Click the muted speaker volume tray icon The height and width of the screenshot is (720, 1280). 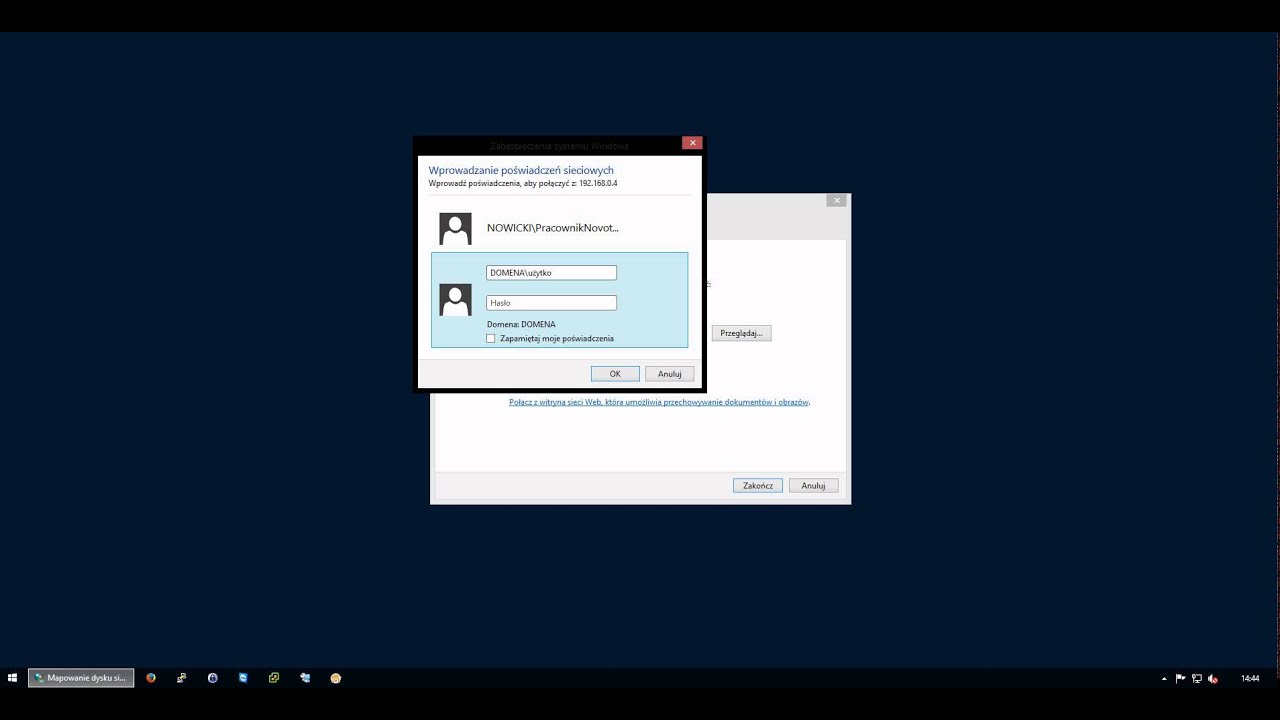click(x=1213, y=678)
